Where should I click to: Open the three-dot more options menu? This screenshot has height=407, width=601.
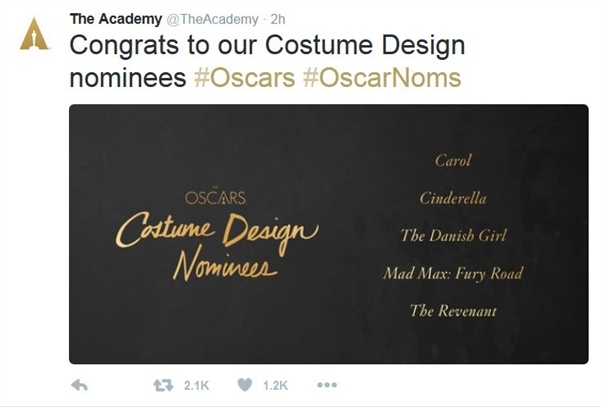[x=327, y=385]
